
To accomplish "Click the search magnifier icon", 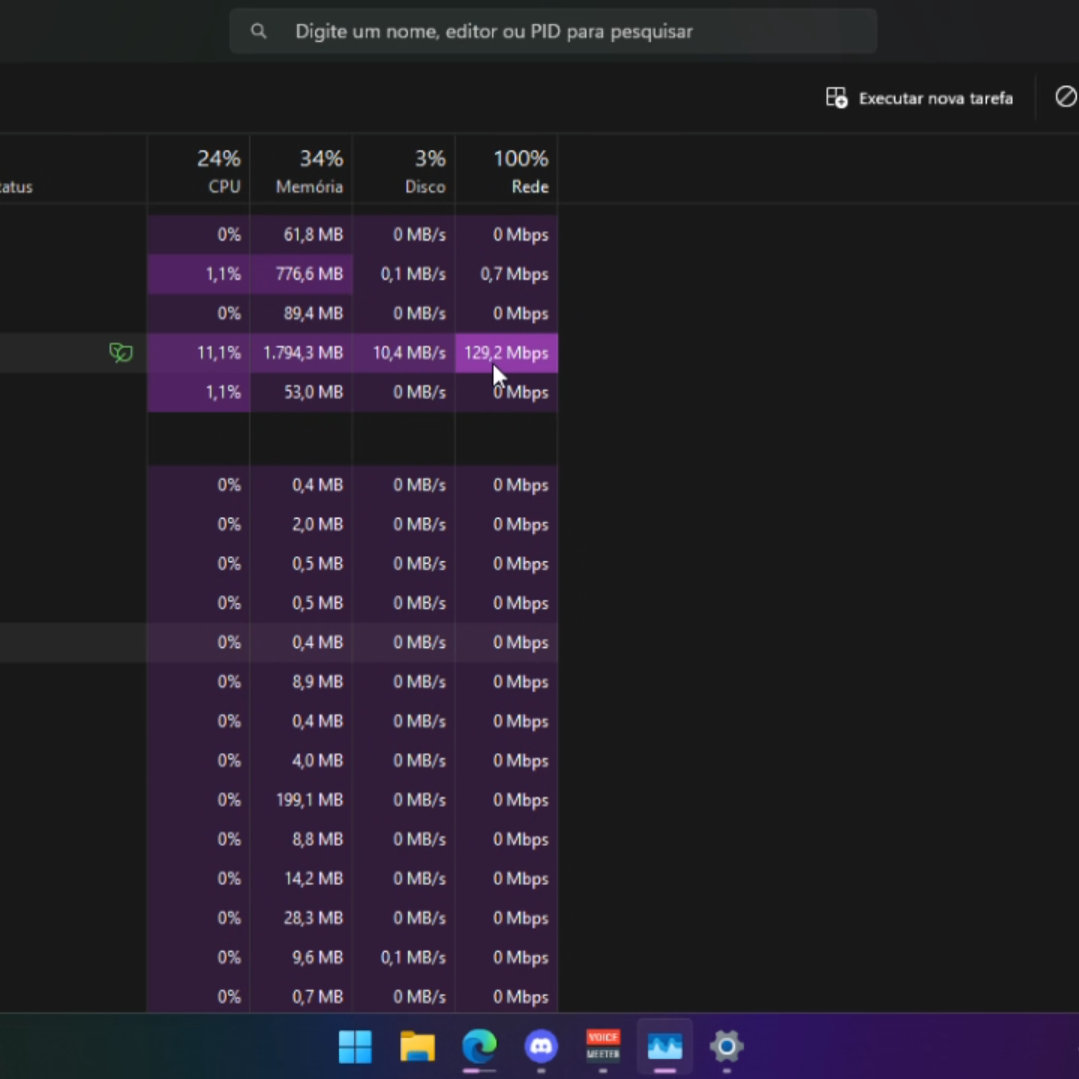I will 259,31.
